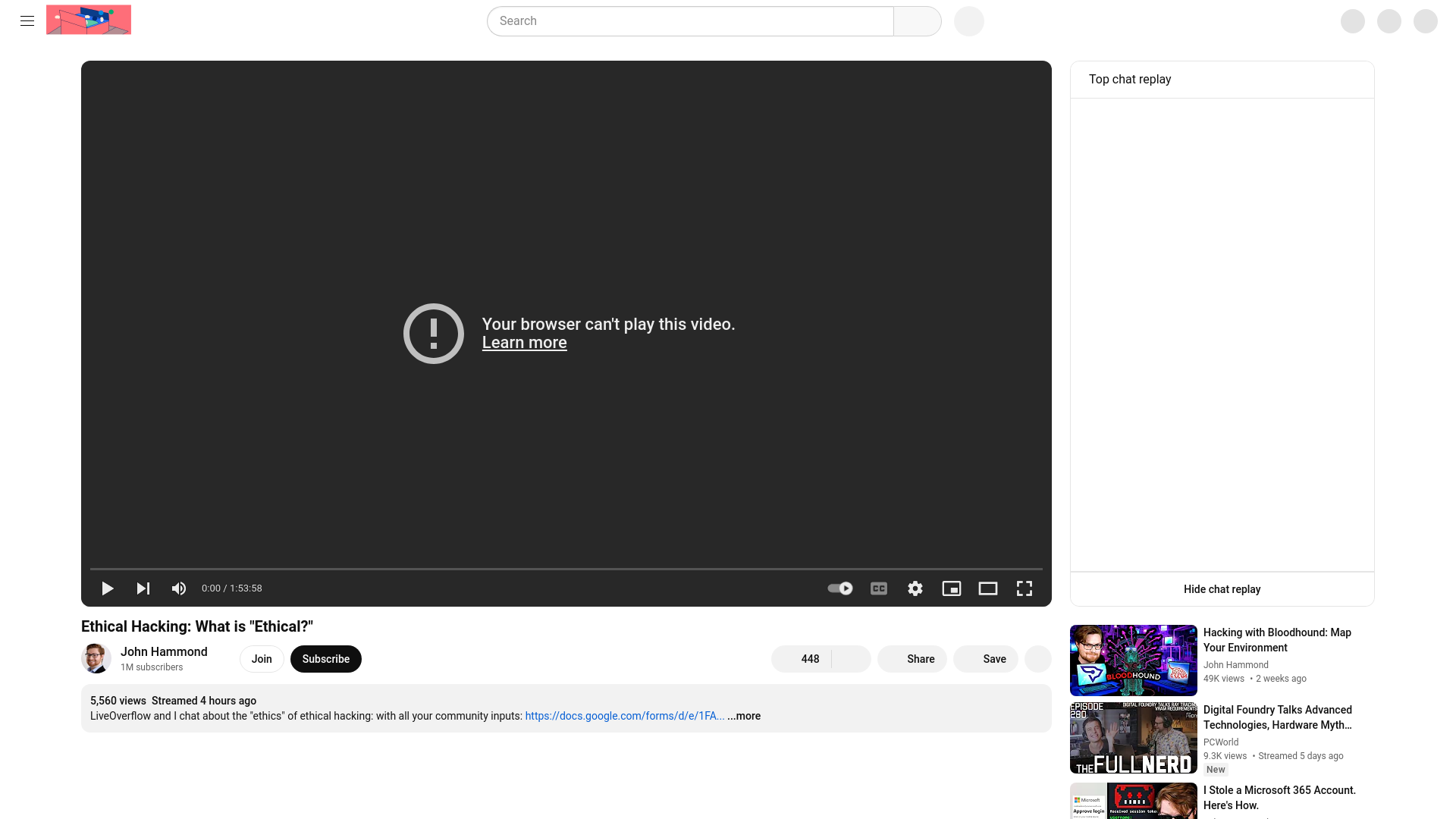Image resolution: width=1456 pixels, height=819 pixels.
Task: Toggle autoplay switch on/off
Action: coord(840,588)
